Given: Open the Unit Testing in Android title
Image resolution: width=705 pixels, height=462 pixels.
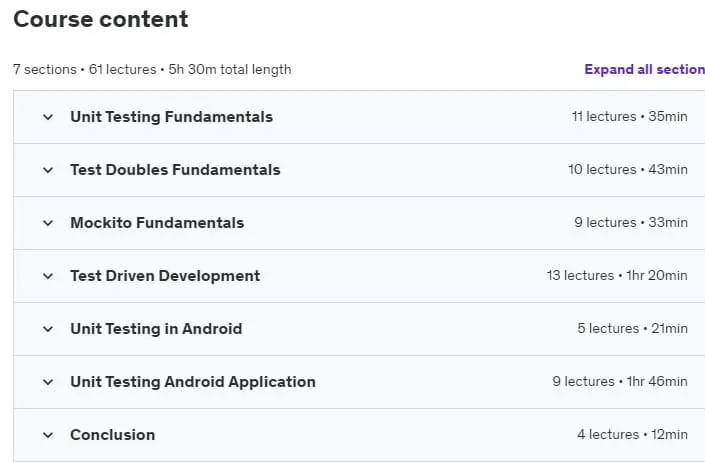Looking at the screenshot, I should [x=156, y=329].
